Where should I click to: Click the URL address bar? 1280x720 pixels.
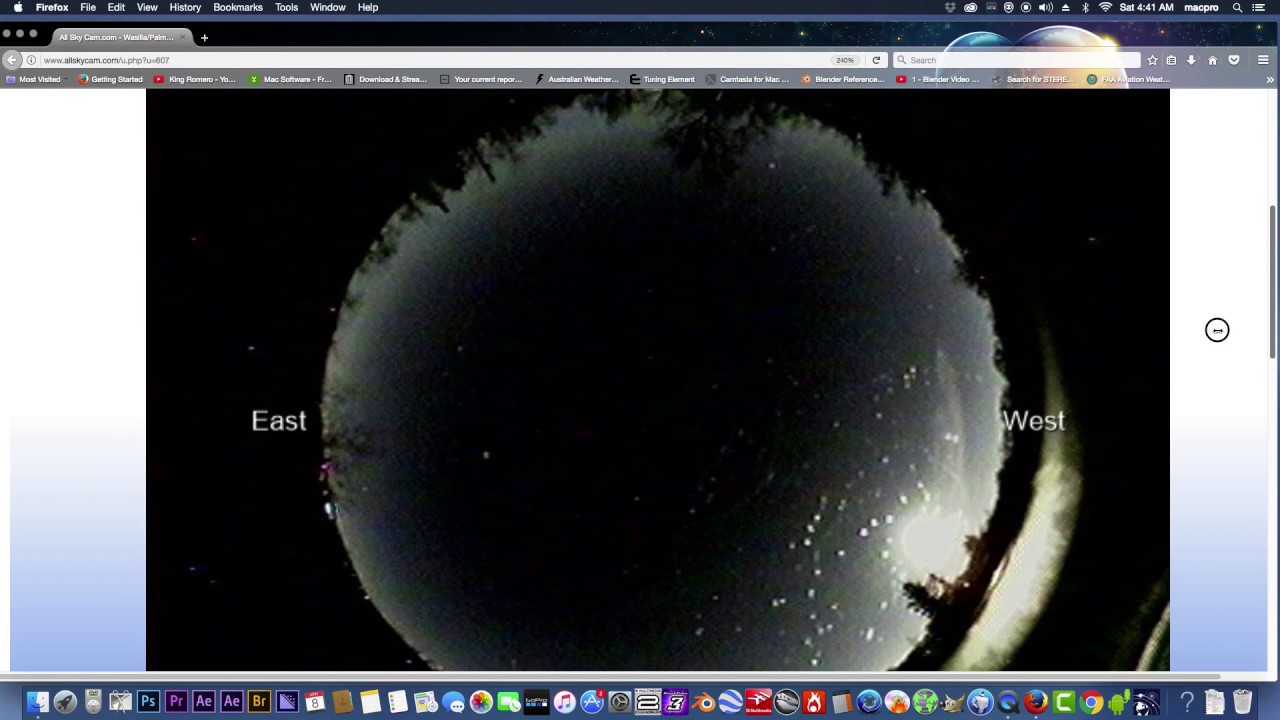click(430, 60)
